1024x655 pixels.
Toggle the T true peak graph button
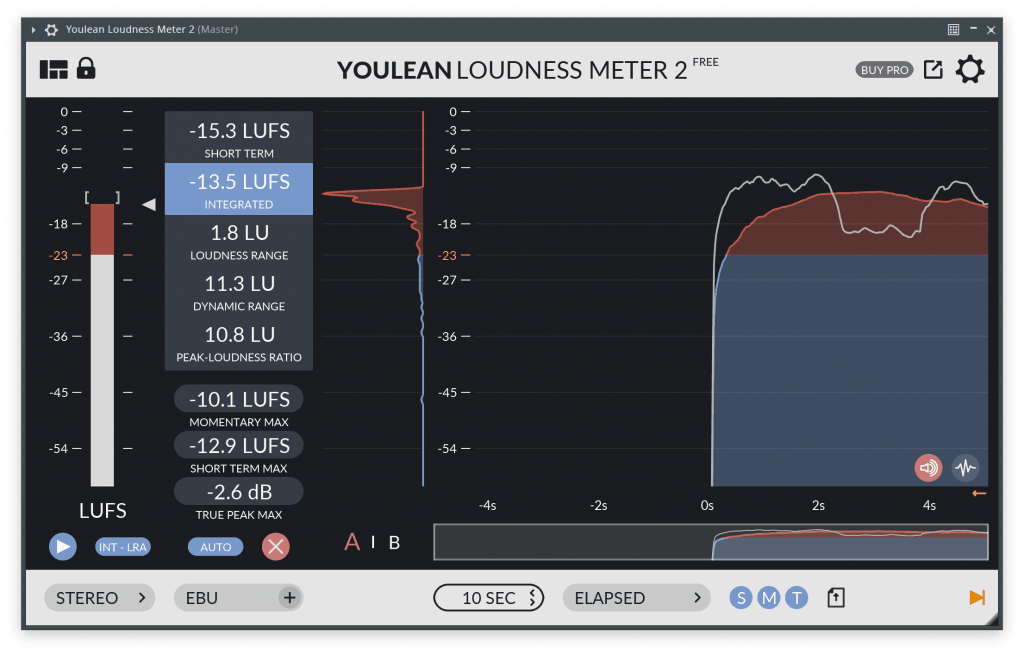(797, 598)
